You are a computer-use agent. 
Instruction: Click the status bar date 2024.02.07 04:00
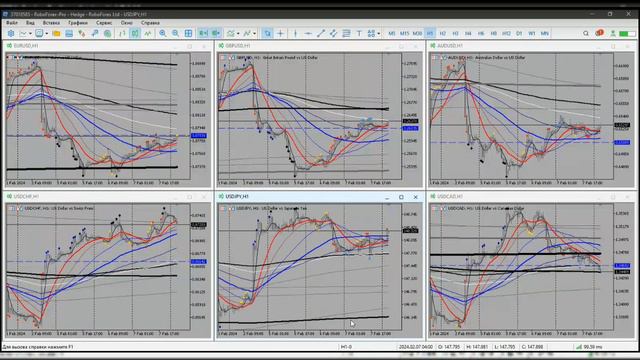tap(416, 347)
